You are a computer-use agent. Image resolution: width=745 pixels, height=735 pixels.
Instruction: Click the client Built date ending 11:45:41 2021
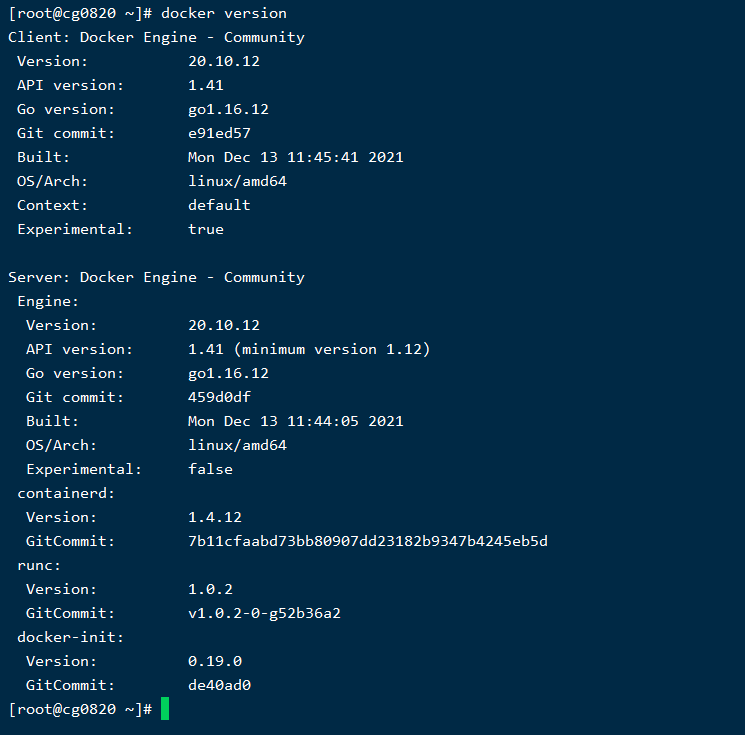pyautogui.click(x=295, y=157)
